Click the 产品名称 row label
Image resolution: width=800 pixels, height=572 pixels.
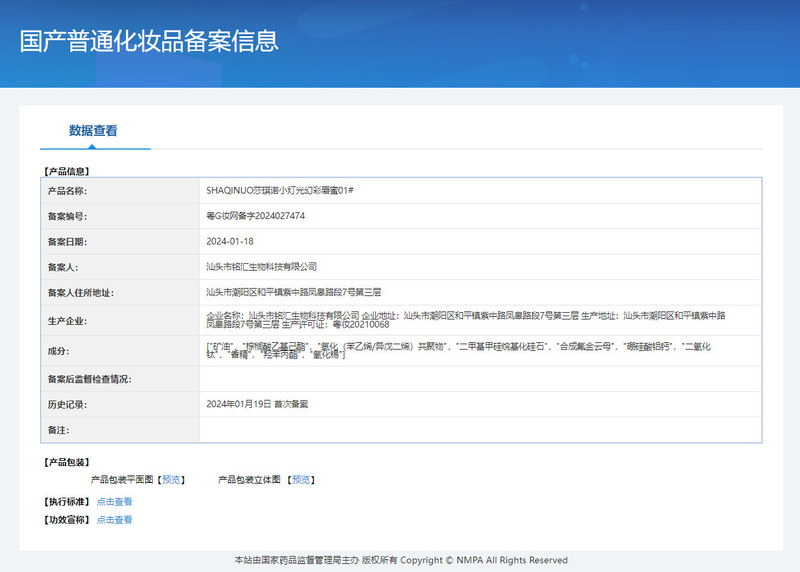click(x=67, y=191)
